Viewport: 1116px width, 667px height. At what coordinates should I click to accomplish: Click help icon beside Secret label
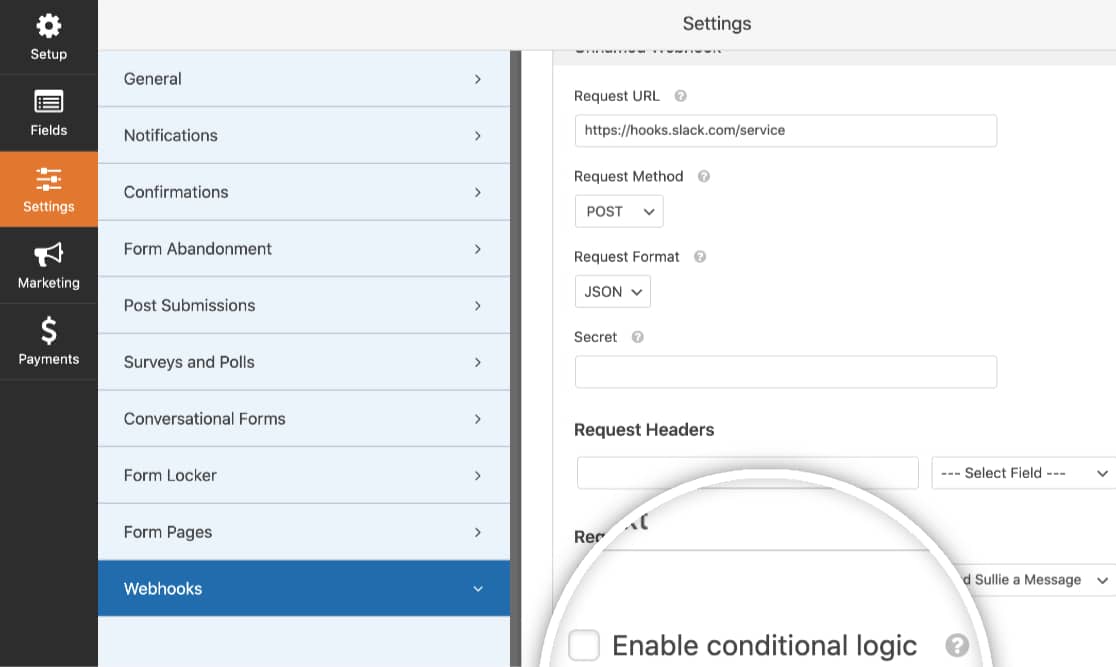(x=638, y=337)
